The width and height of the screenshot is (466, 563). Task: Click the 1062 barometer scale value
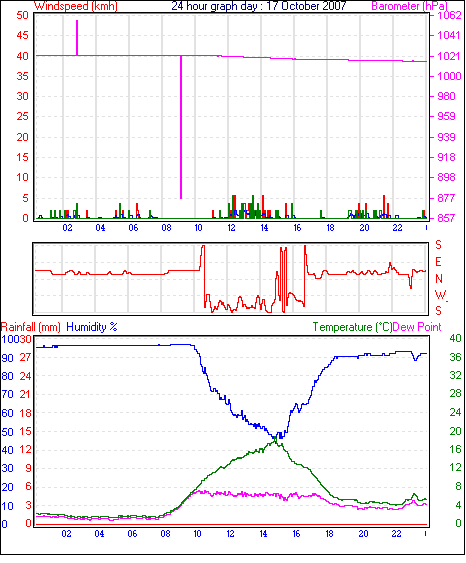449,15
